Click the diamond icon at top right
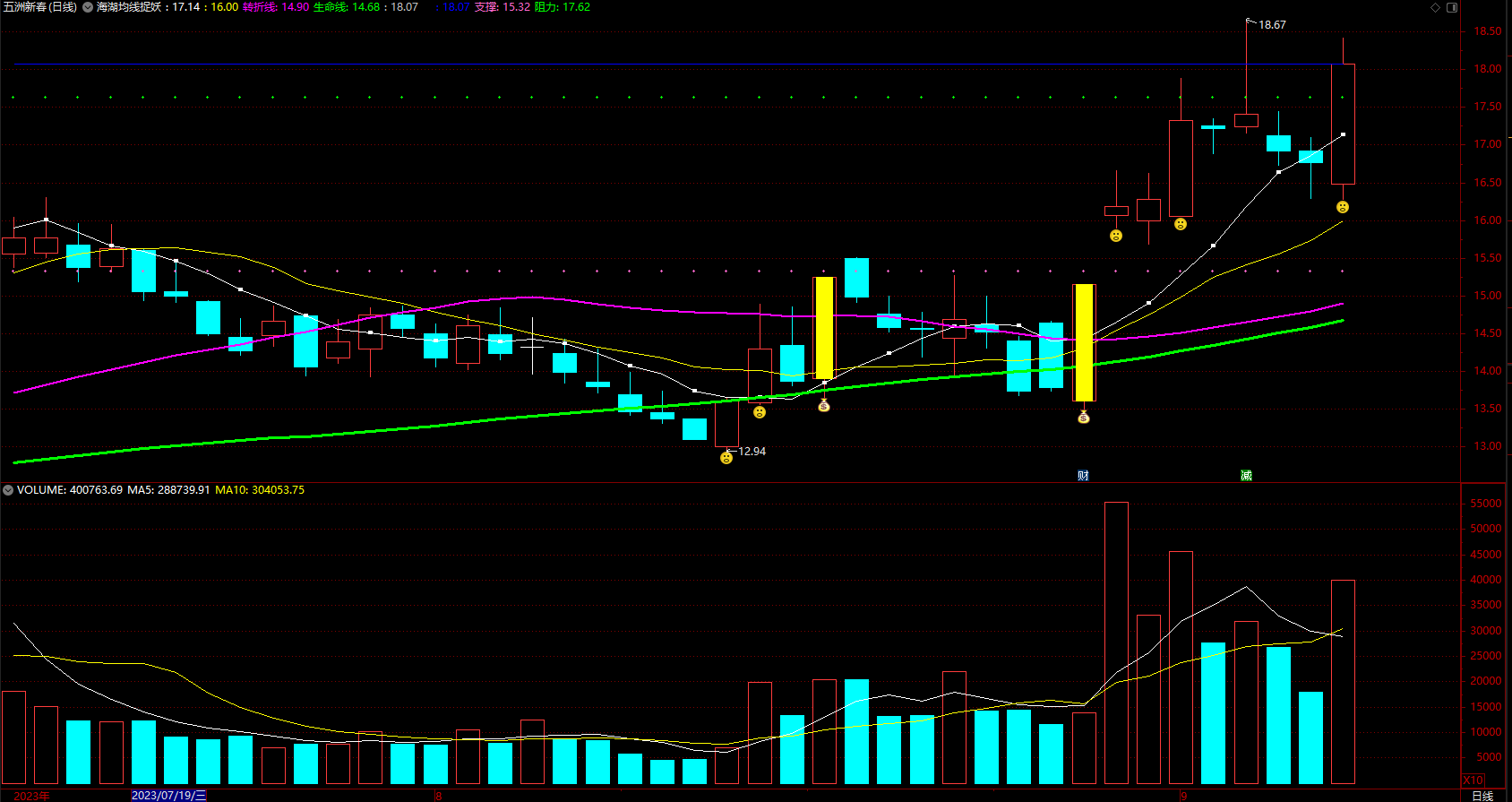This screenshot has height=802, width=1512. tap(1435, 7)
